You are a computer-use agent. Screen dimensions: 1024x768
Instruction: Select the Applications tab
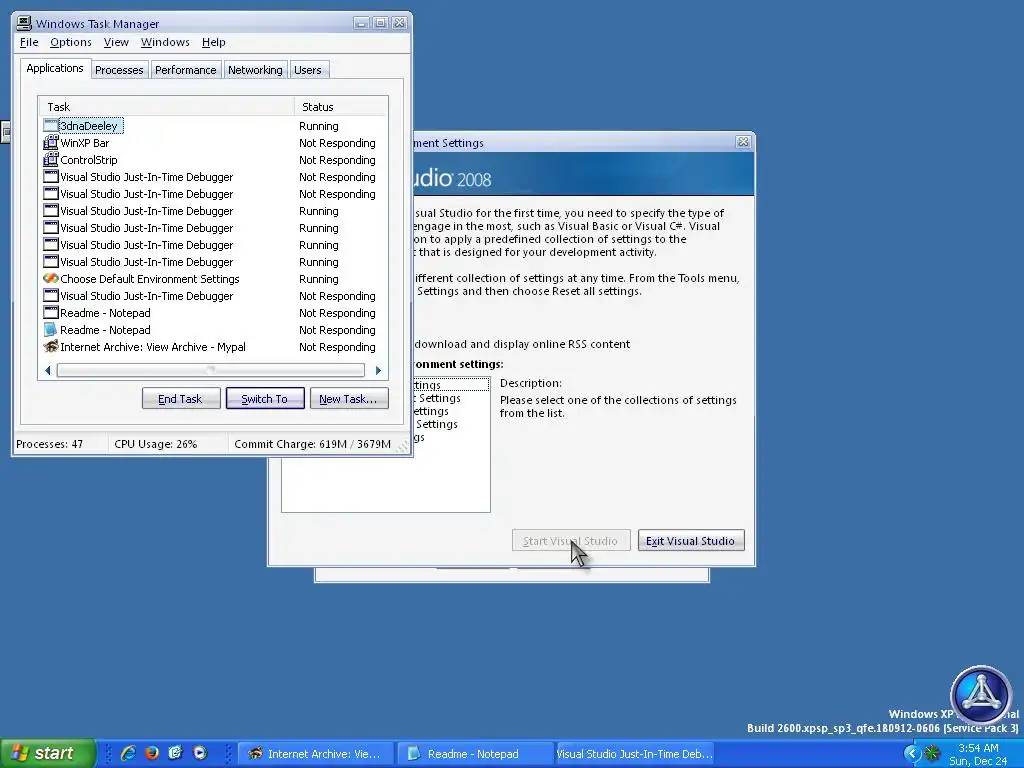pos(55,68)
